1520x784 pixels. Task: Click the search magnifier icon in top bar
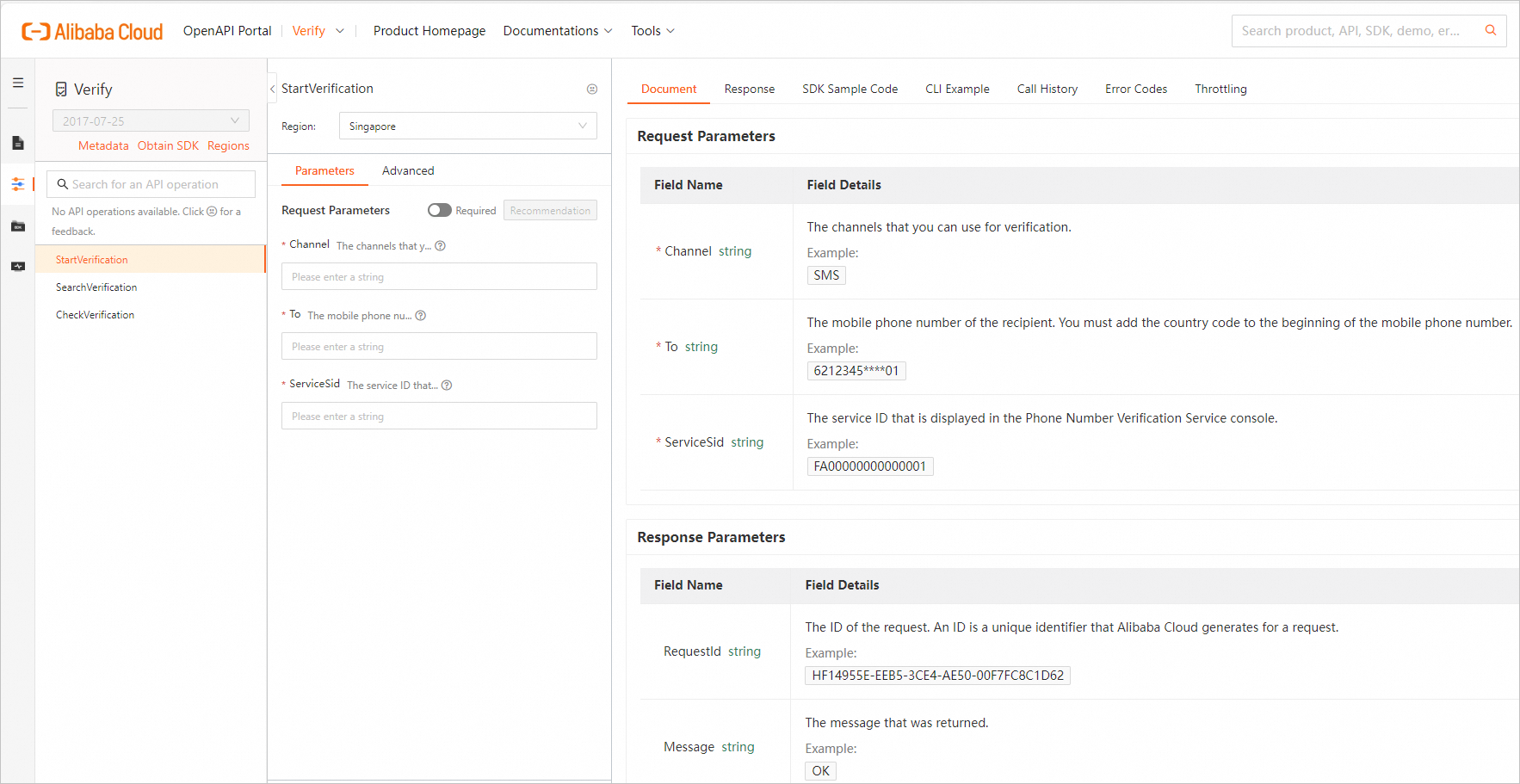click(1491, 31)
